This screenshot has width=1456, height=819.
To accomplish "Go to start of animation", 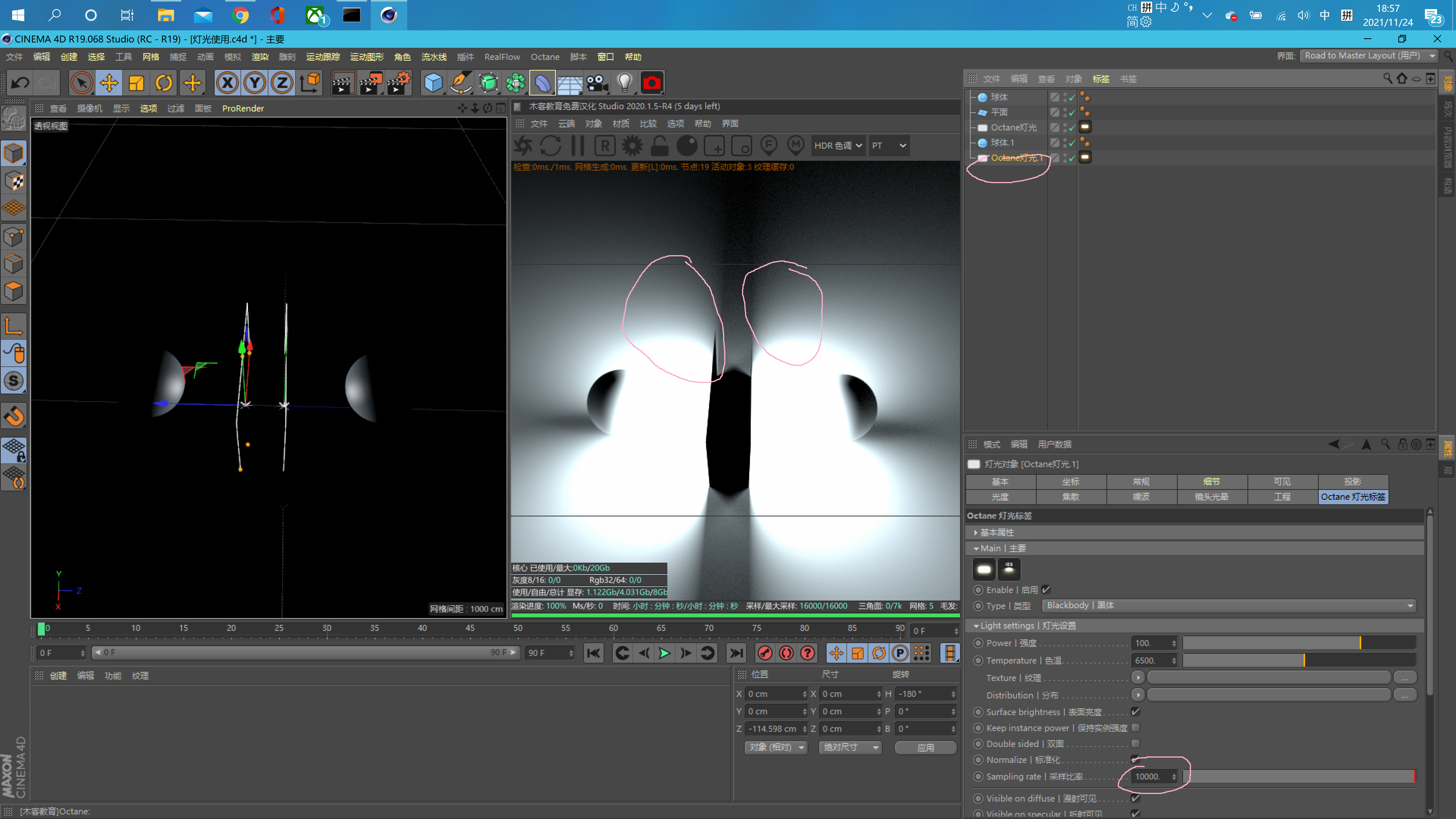I will (593, 653).
